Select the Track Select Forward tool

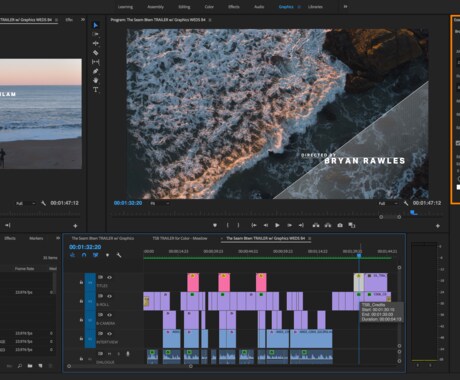pos(95,34)
